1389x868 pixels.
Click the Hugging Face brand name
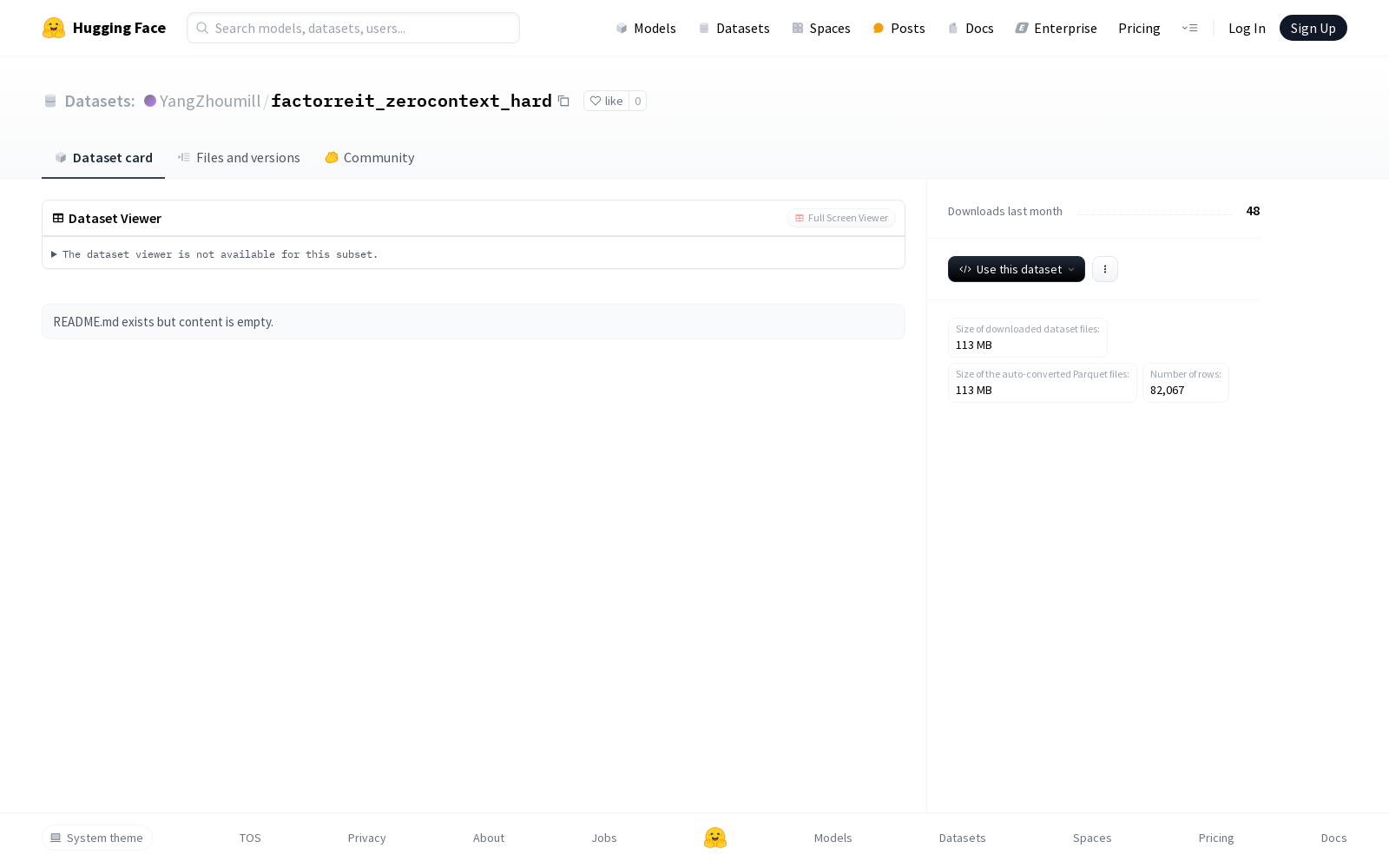119,28
